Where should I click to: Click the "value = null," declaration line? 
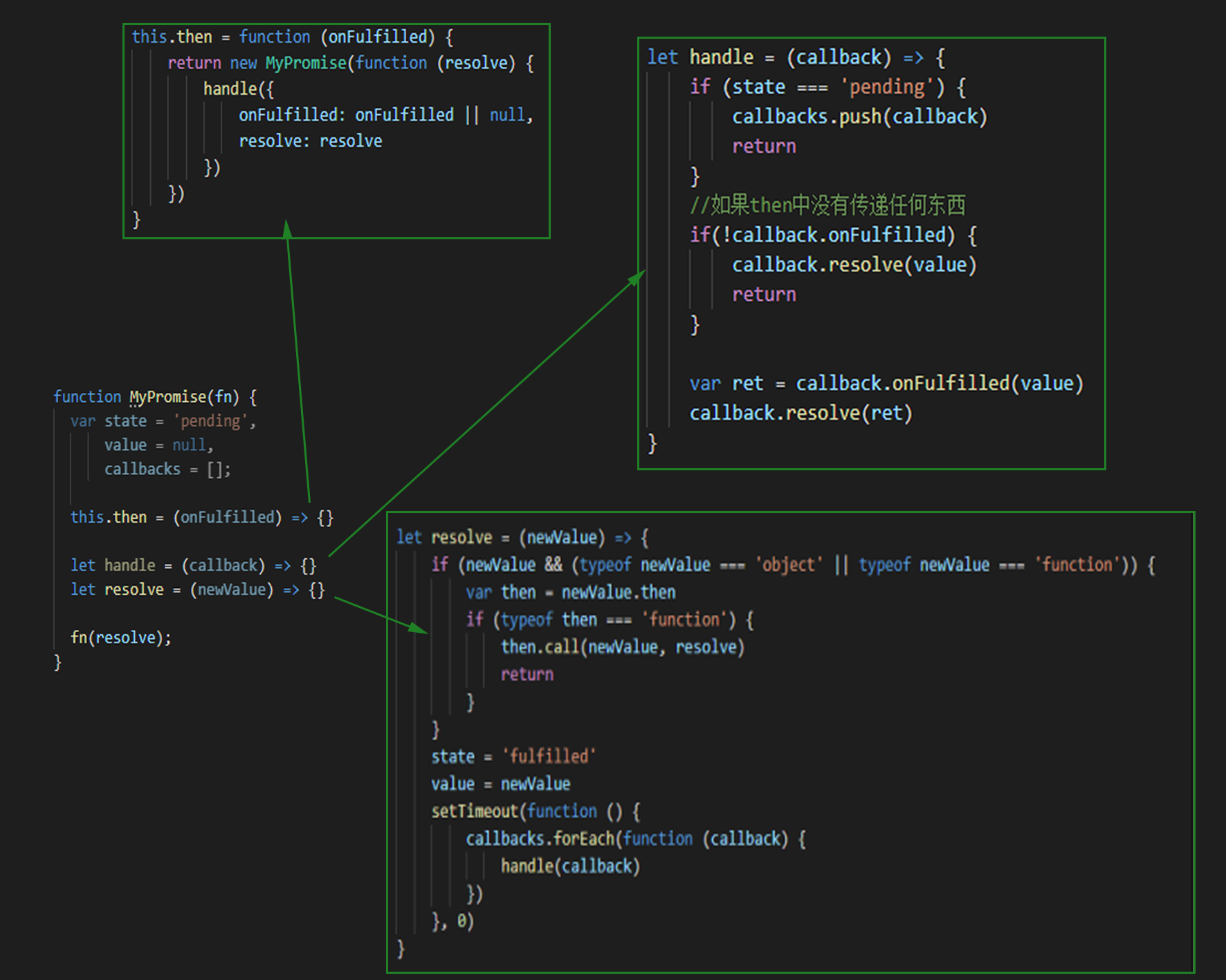158,445
